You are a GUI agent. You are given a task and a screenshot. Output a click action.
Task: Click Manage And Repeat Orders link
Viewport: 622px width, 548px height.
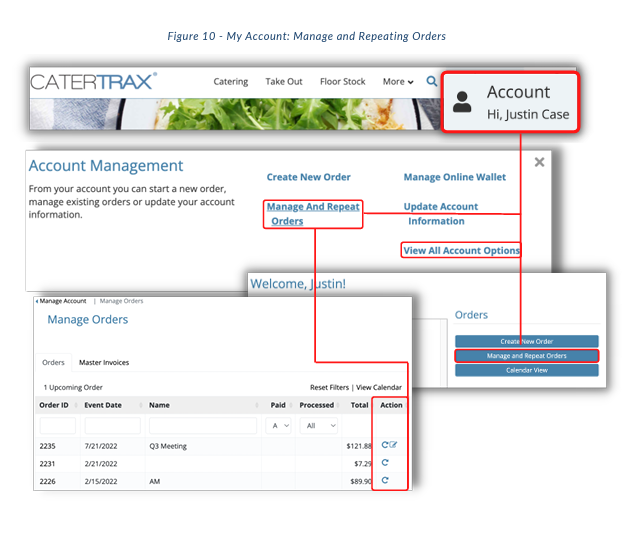[313, 214]
